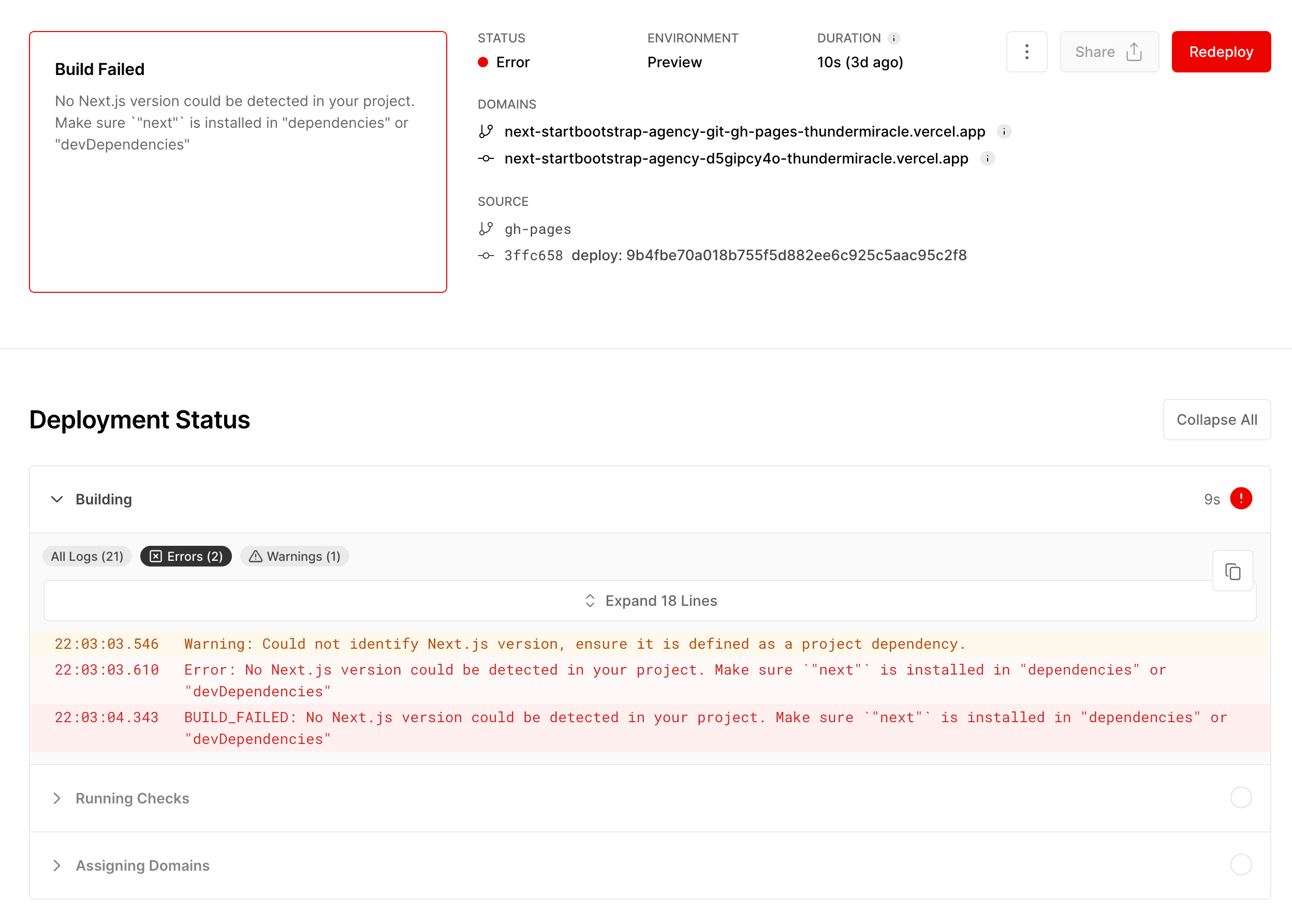The height and width of the screenshot is (924, 1292).
Task: Click the red error indicator beside Building
Action: [1241, 498]
